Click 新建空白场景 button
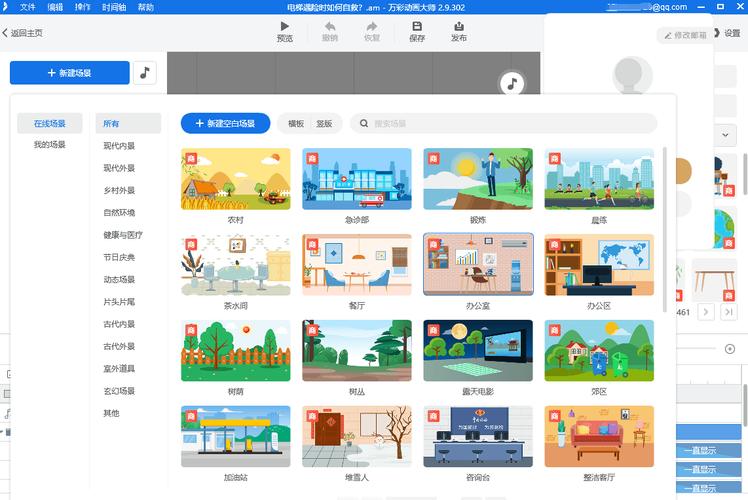The height and width of the screenshot is (500, 748). click(225, 124)
